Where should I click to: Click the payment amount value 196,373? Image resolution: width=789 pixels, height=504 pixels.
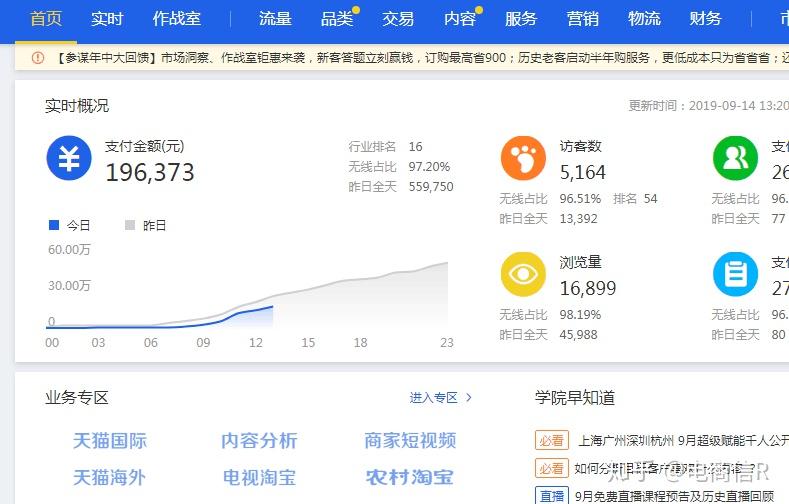(x=150, y=173)
